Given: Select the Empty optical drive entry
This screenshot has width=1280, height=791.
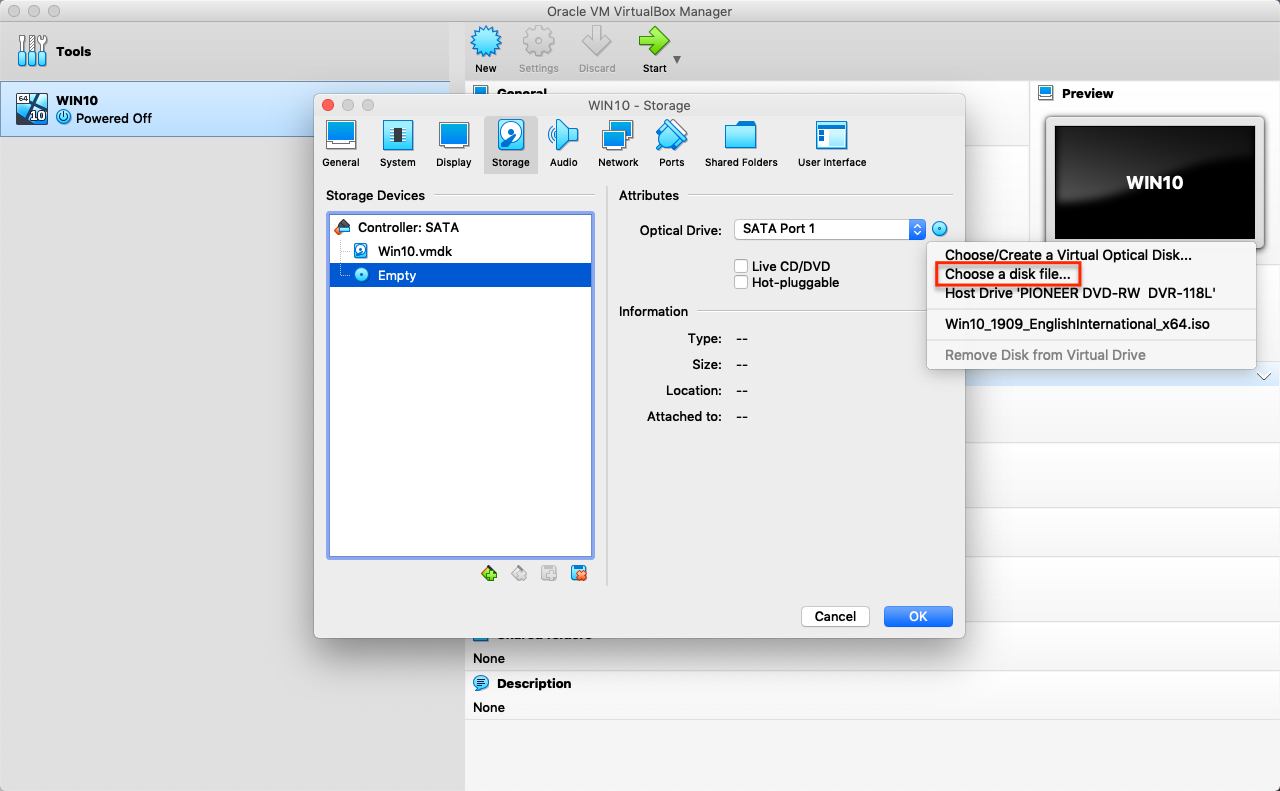Looking at the screenshot, I should (460, 275).
